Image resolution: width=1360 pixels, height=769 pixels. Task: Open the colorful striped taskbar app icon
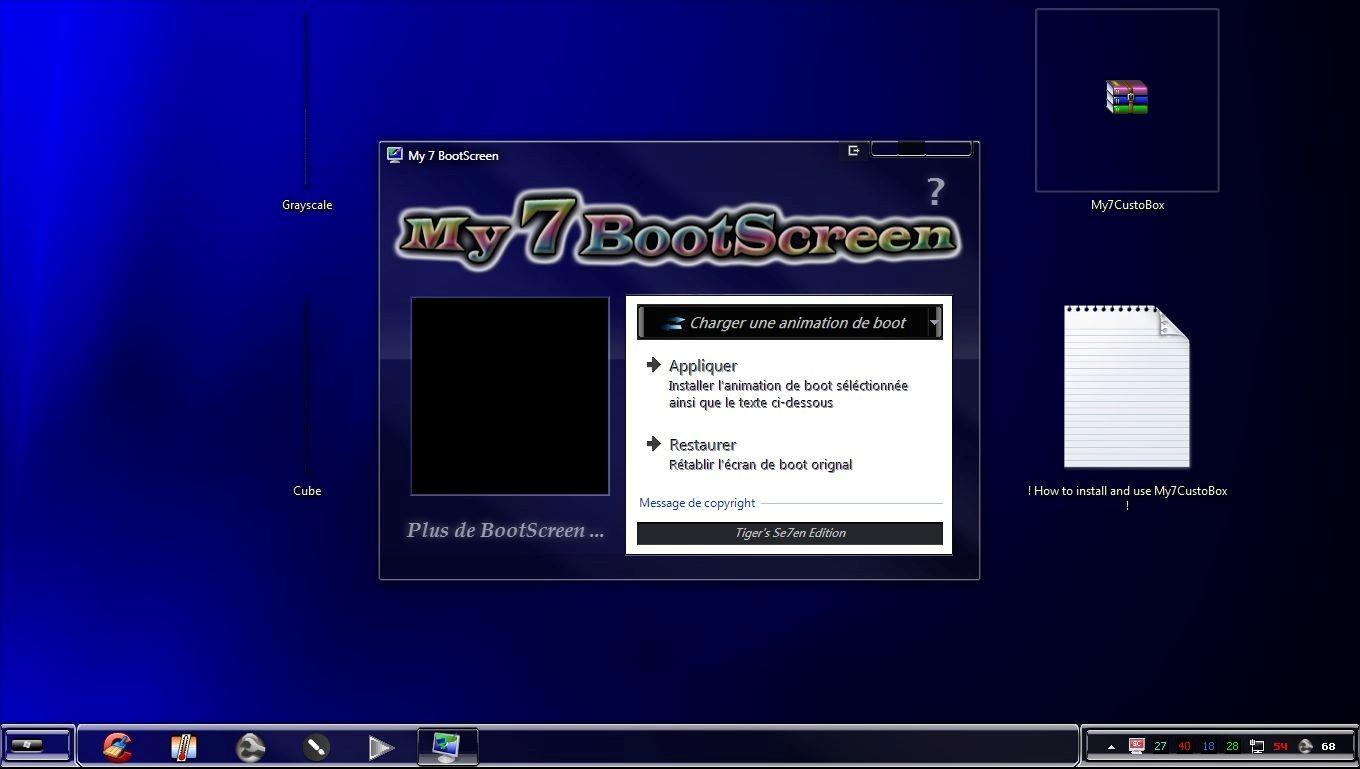(183, 747)
